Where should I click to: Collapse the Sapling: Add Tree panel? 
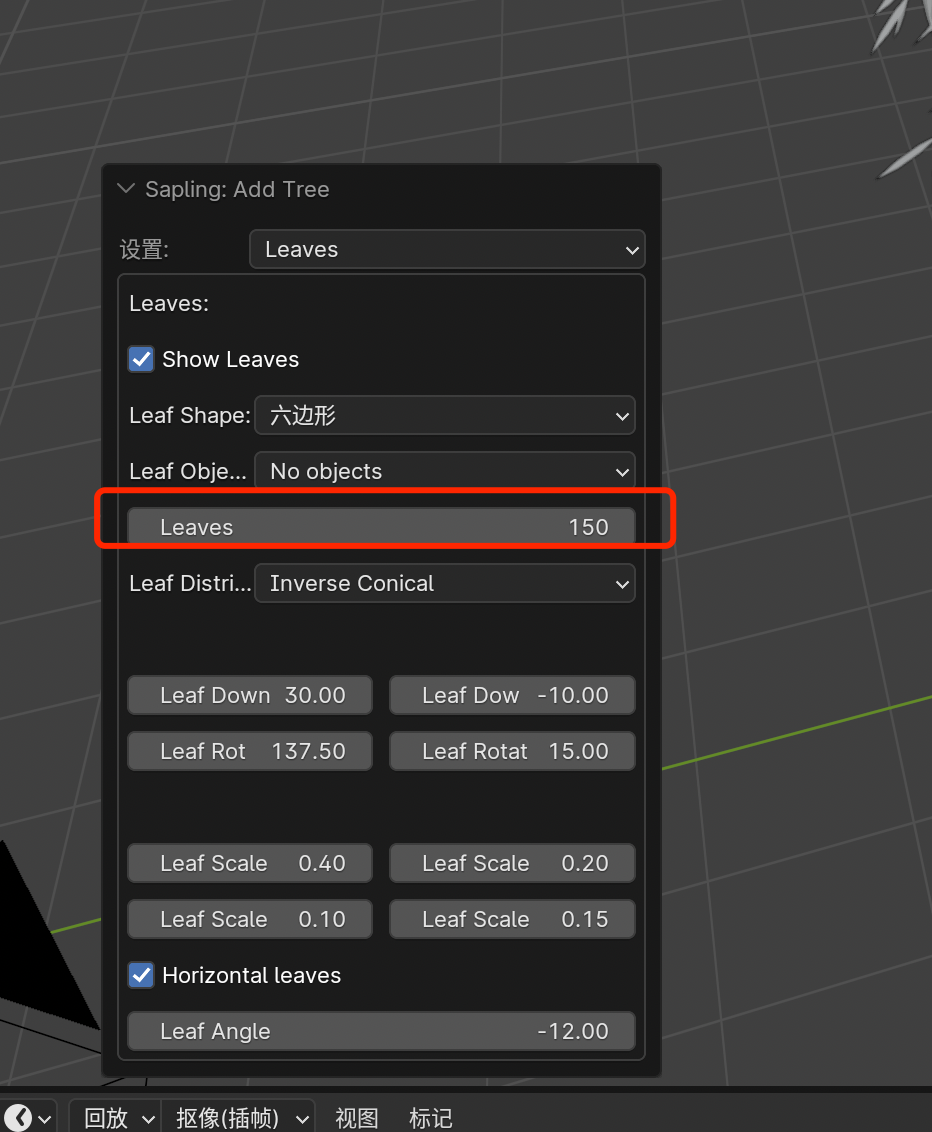click(x=126, y=189)
